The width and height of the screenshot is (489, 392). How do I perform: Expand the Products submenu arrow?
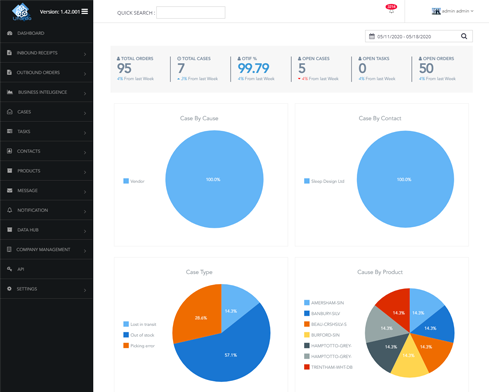(x=85, y=172)
